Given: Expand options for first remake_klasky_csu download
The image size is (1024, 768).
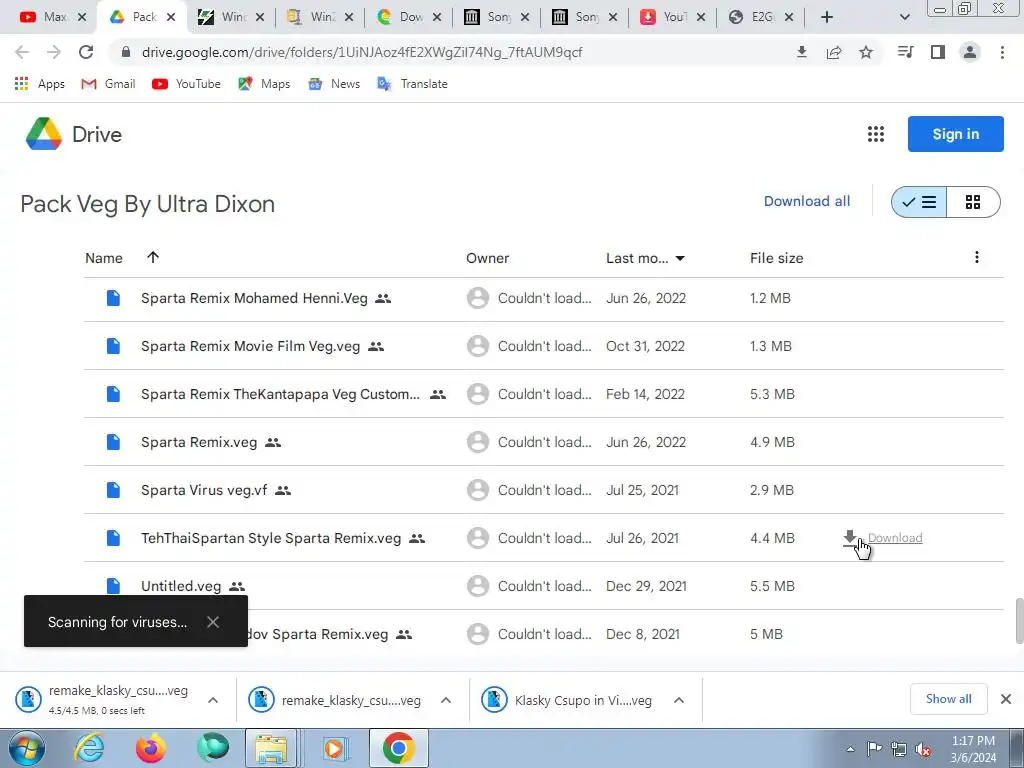Looking at the screenshot, I should click(x=213, y=700).
